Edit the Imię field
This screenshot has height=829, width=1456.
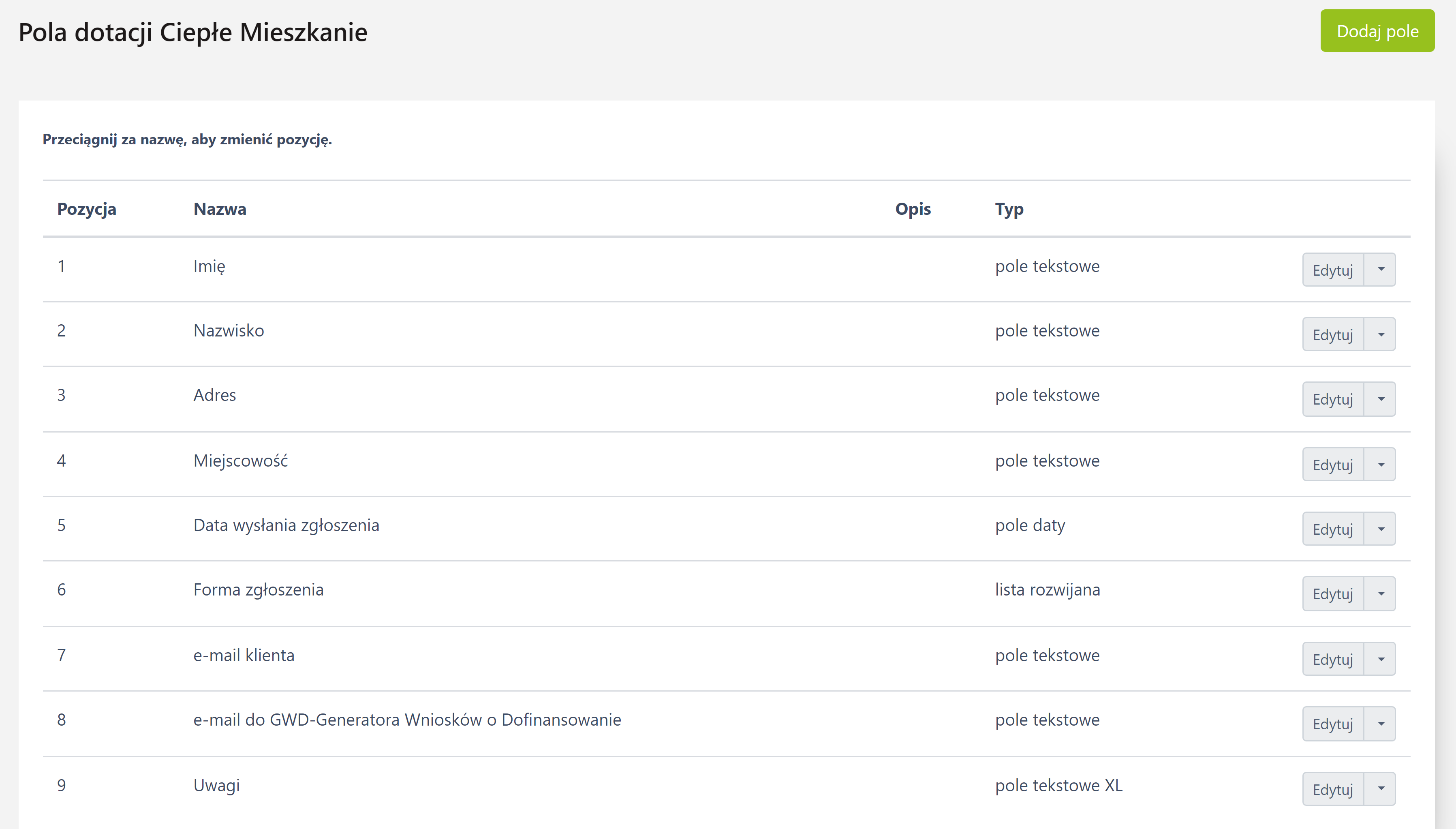coord(1332,270)
